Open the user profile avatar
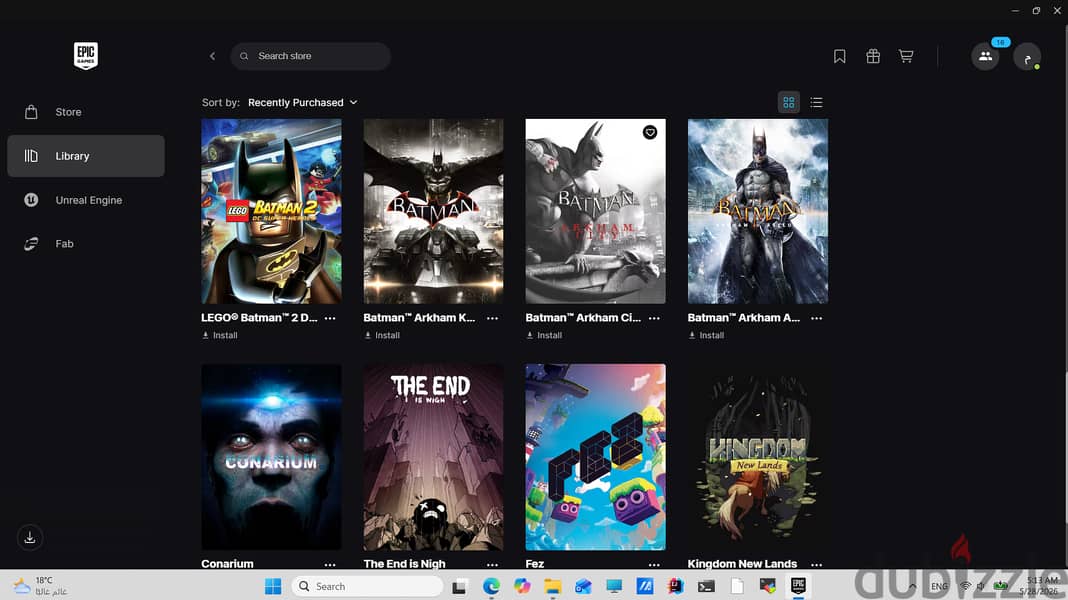The width and height of the screenshot is (1068, 600). (x=1027, y=57)
